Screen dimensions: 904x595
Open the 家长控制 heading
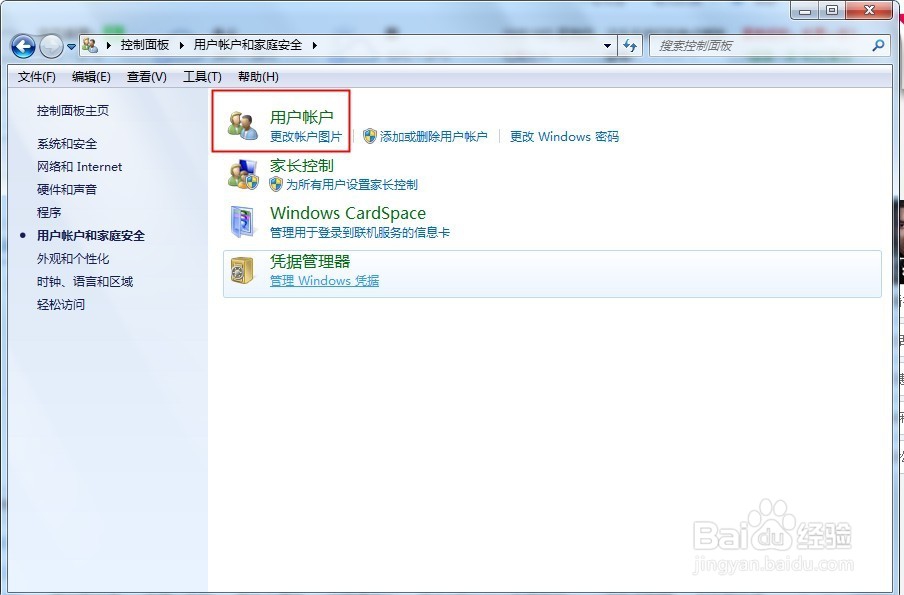point(302,165)
